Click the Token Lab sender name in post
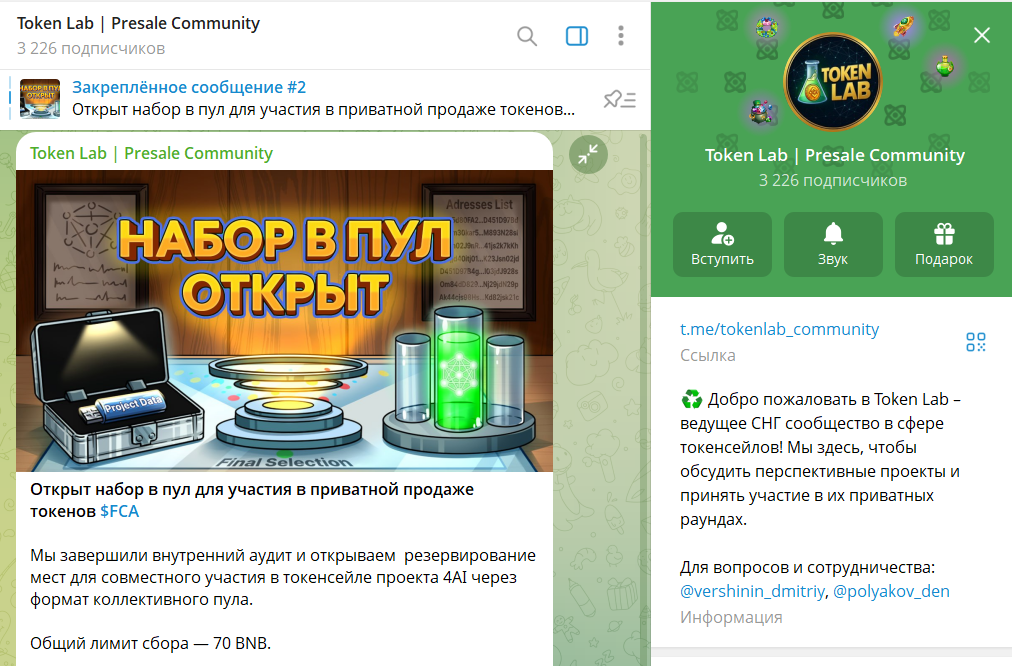Viewport: 1012px width, 666px height. pyautogui.click(x=151, y=154)
